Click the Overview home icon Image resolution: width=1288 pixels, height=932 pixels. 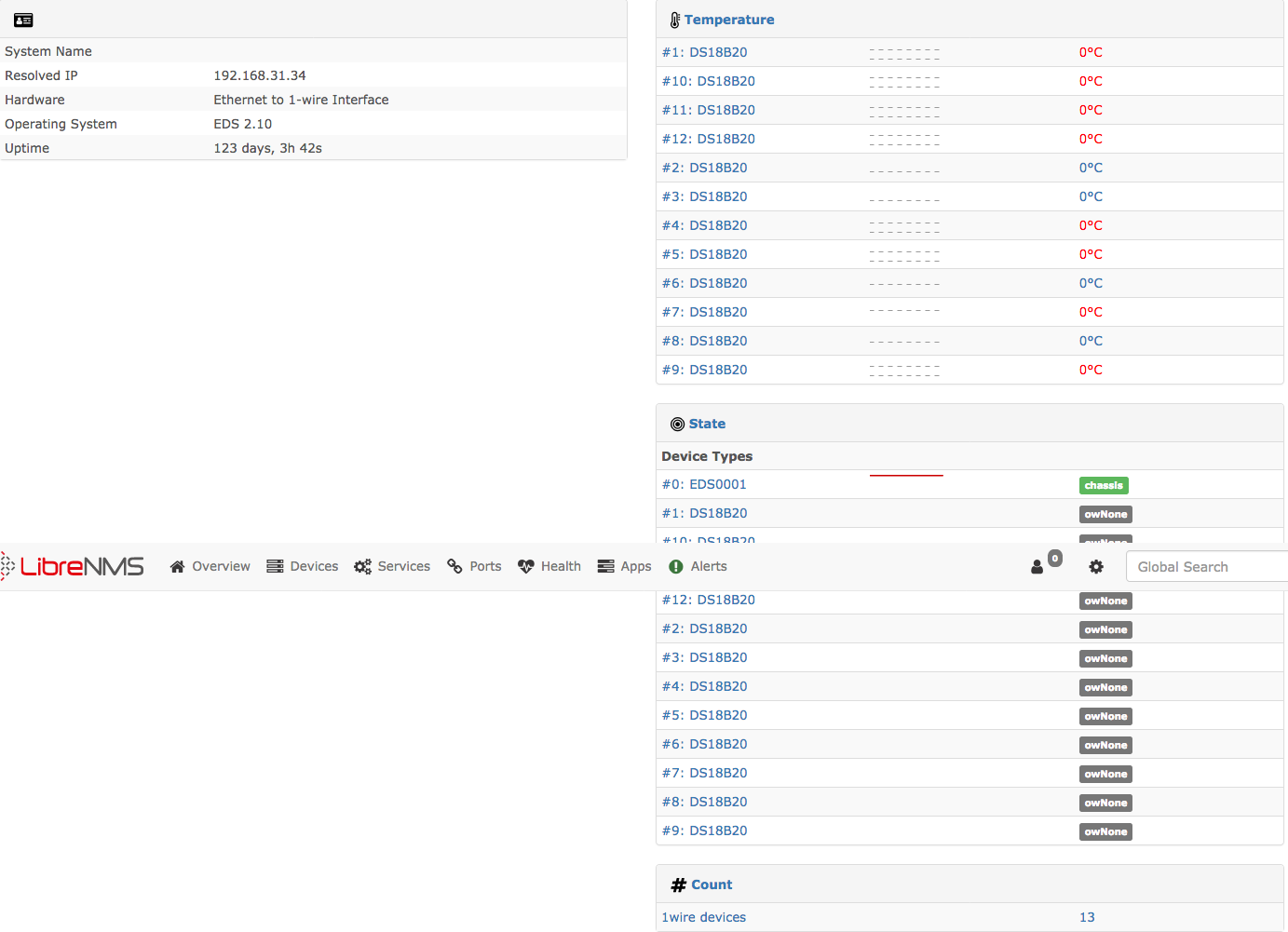pos(209,566)
